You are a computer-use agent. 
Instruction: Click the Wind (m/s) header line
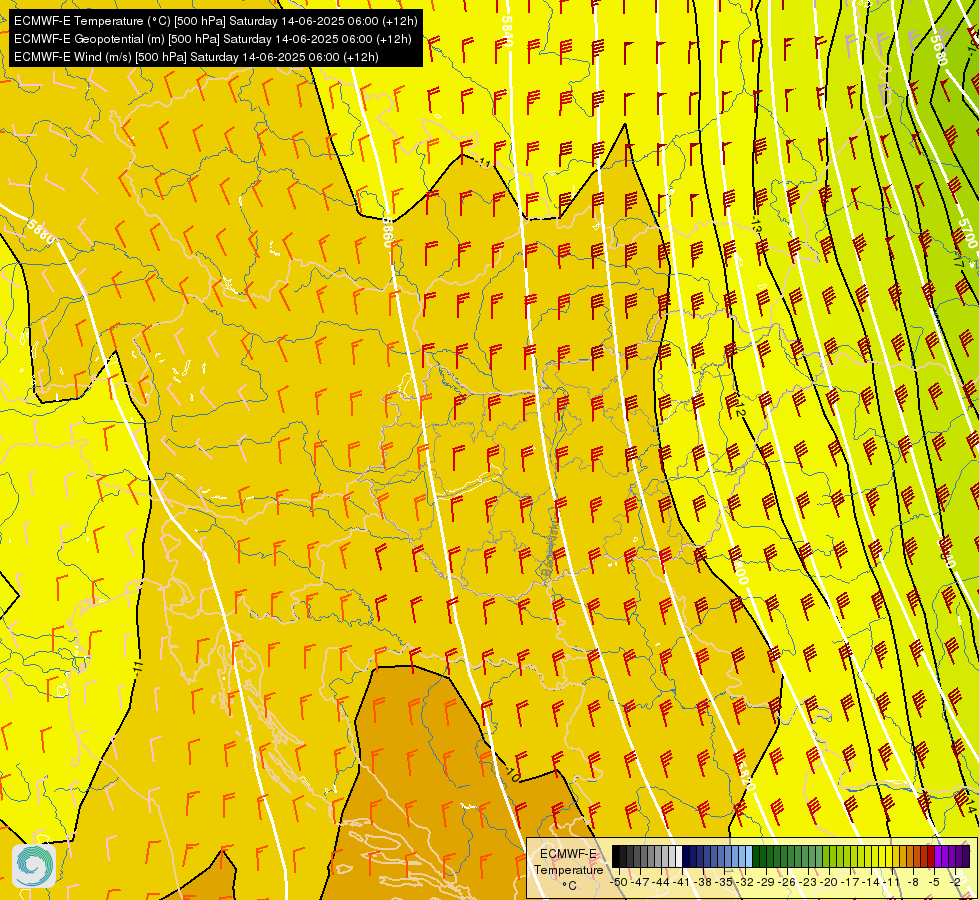pyautogui.click(x=196, y=57)
